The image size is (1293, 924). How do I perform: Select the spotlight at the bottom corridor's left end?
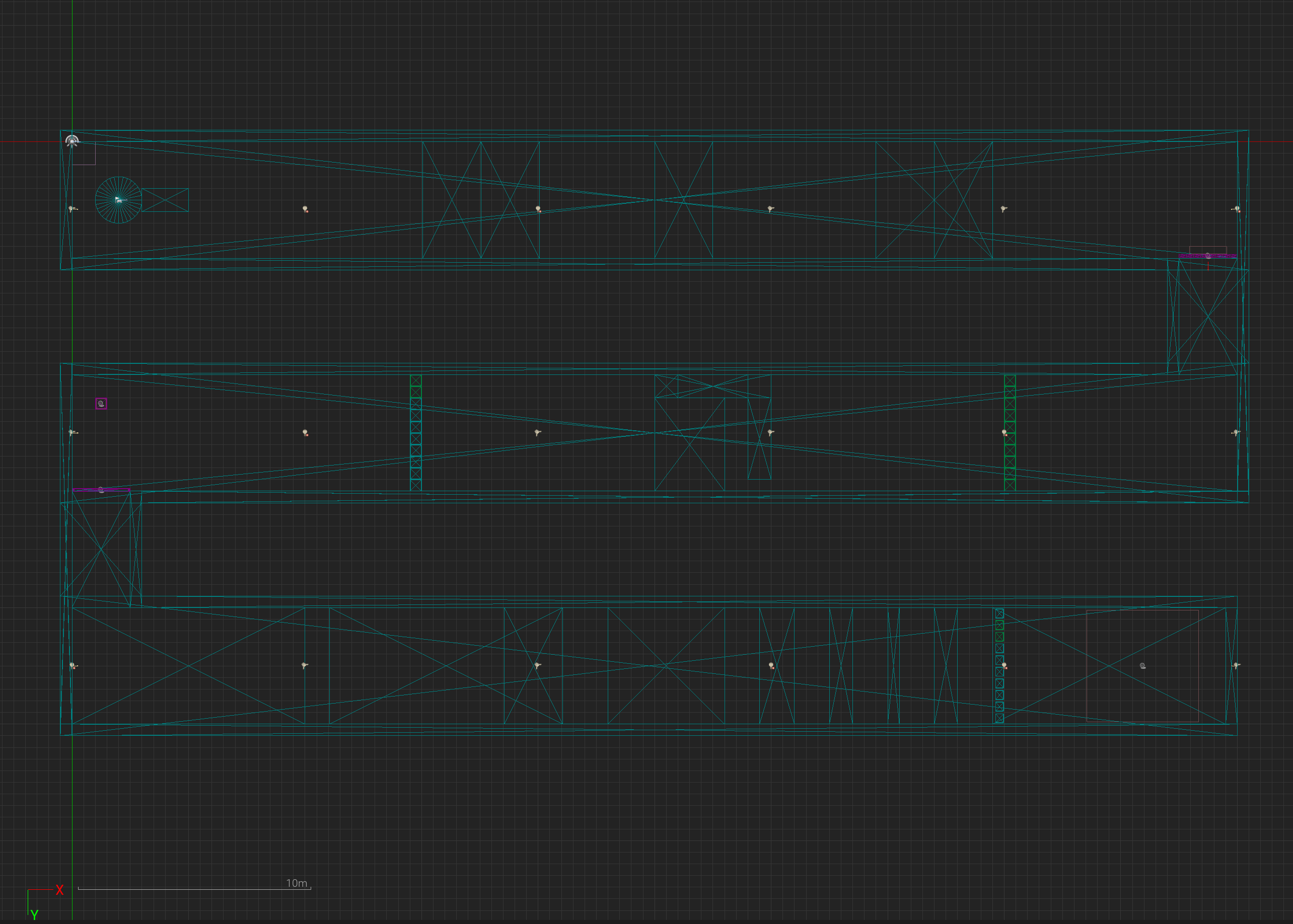pyautogui.click(x=73, y=665)
